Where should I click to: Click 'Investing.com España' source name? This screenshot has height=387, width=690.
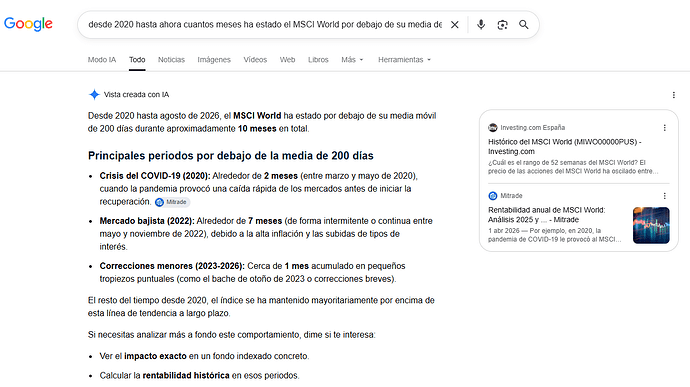[532, 128]
